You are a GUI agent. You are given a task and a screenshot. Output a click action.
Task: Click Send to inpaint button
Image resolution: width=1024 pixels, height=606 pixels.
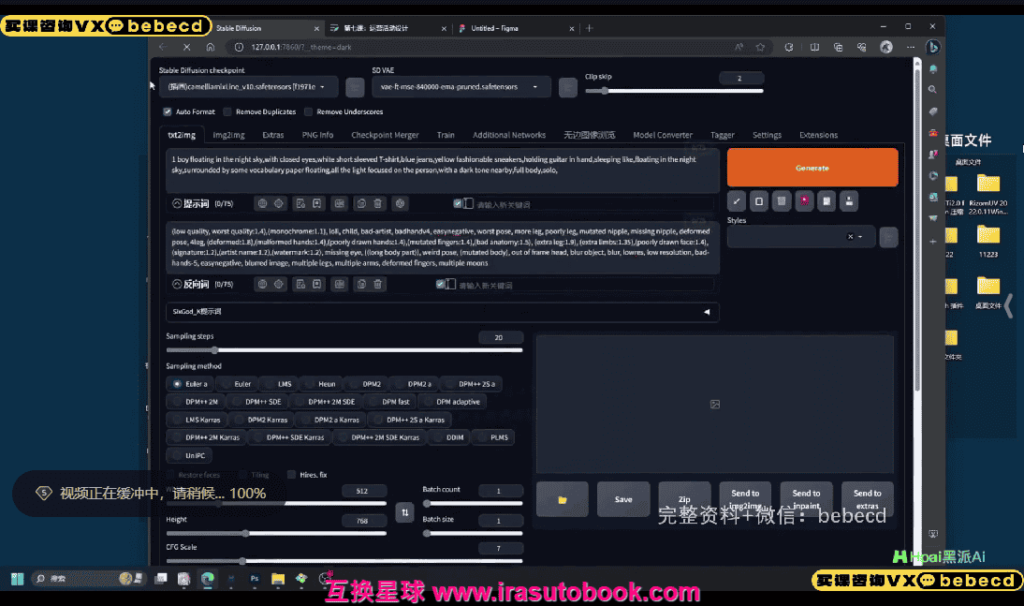pos(807,500)
